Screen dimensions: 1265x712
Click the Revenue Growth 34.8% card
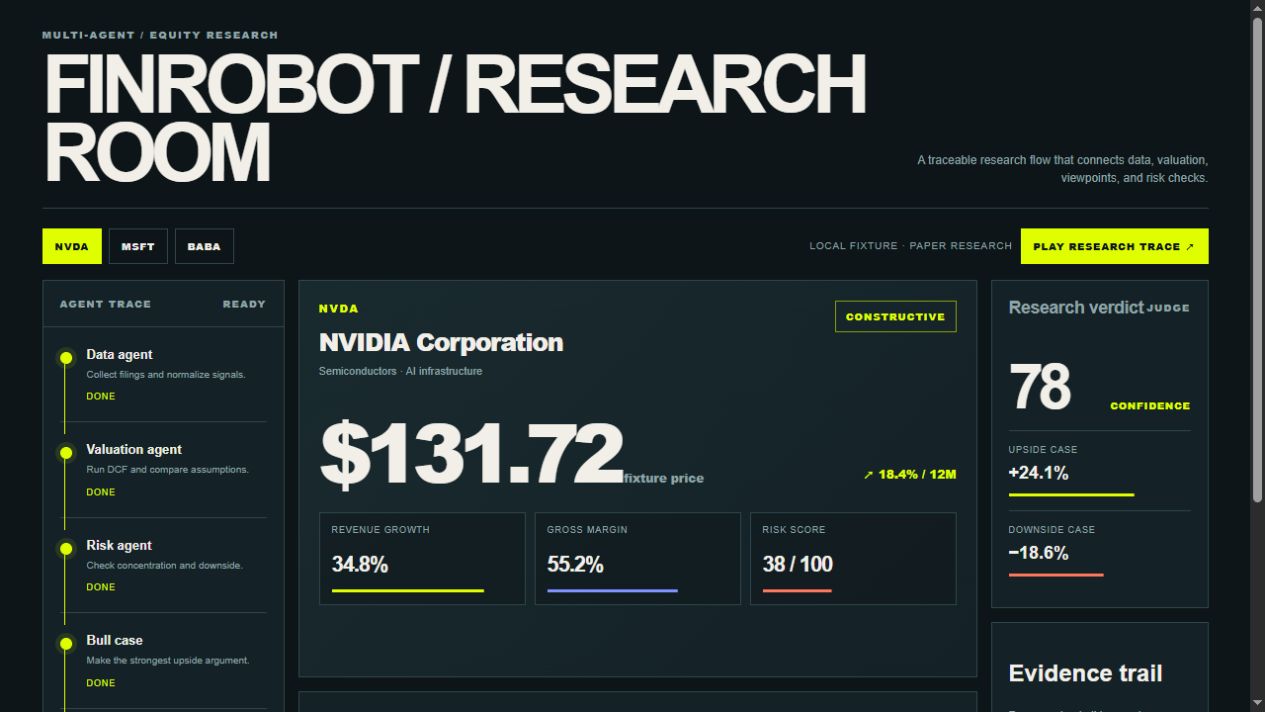(x=422, y=559)
